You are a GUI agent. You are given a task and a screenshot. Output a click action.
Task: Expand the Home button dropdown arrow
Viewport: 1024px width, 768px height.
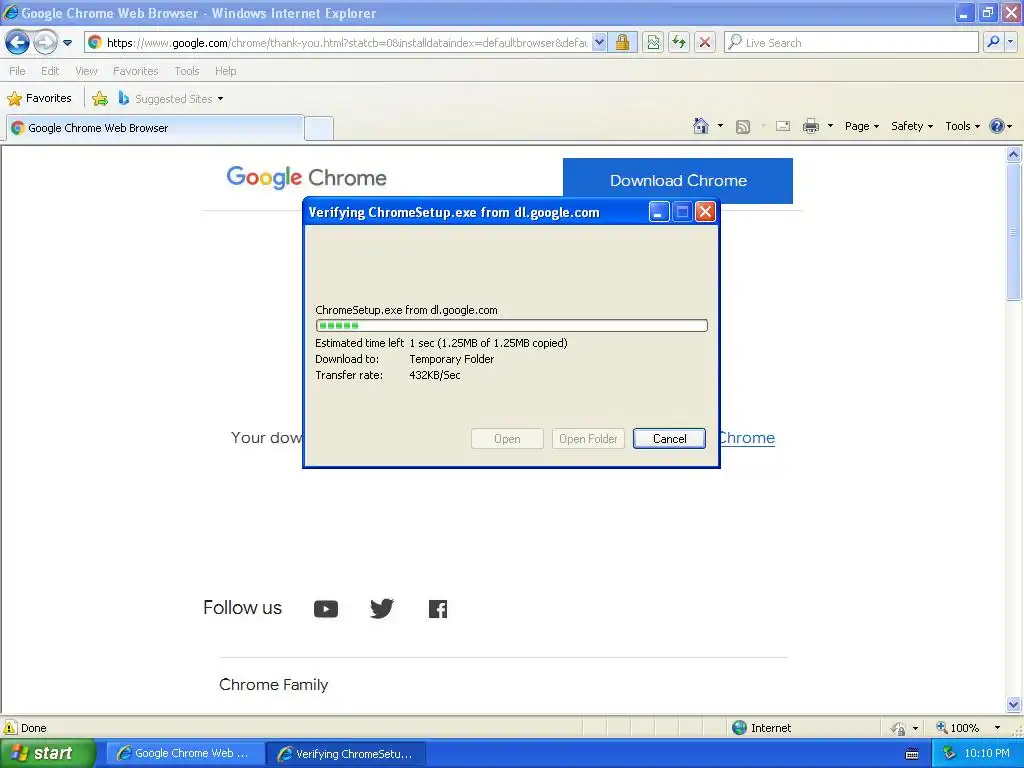[x=720, y=125]
